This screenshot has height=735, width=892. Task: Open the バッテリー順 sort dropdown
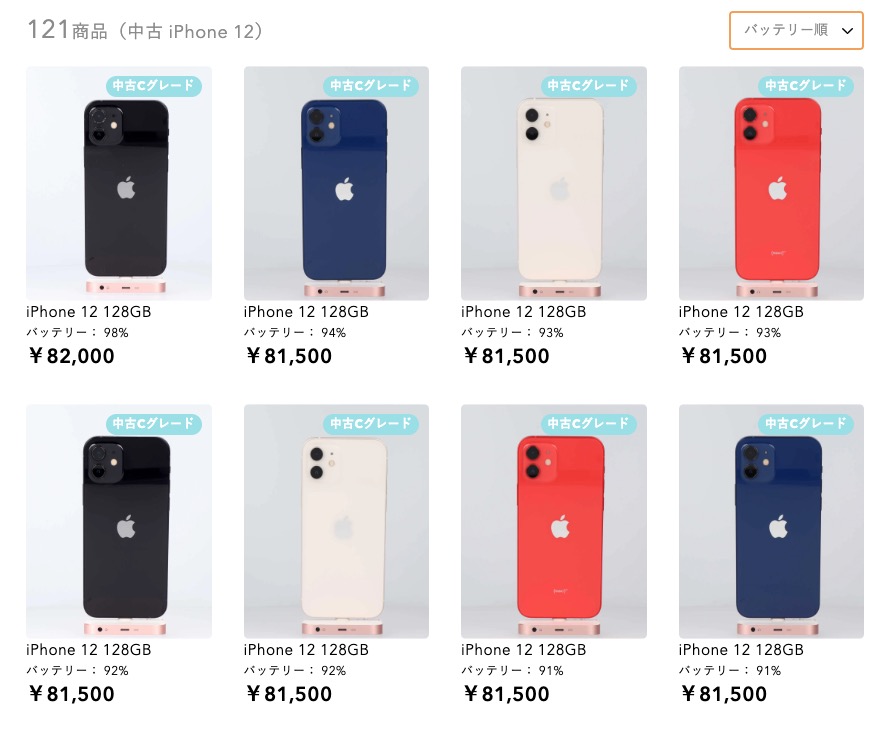(796, 30)
